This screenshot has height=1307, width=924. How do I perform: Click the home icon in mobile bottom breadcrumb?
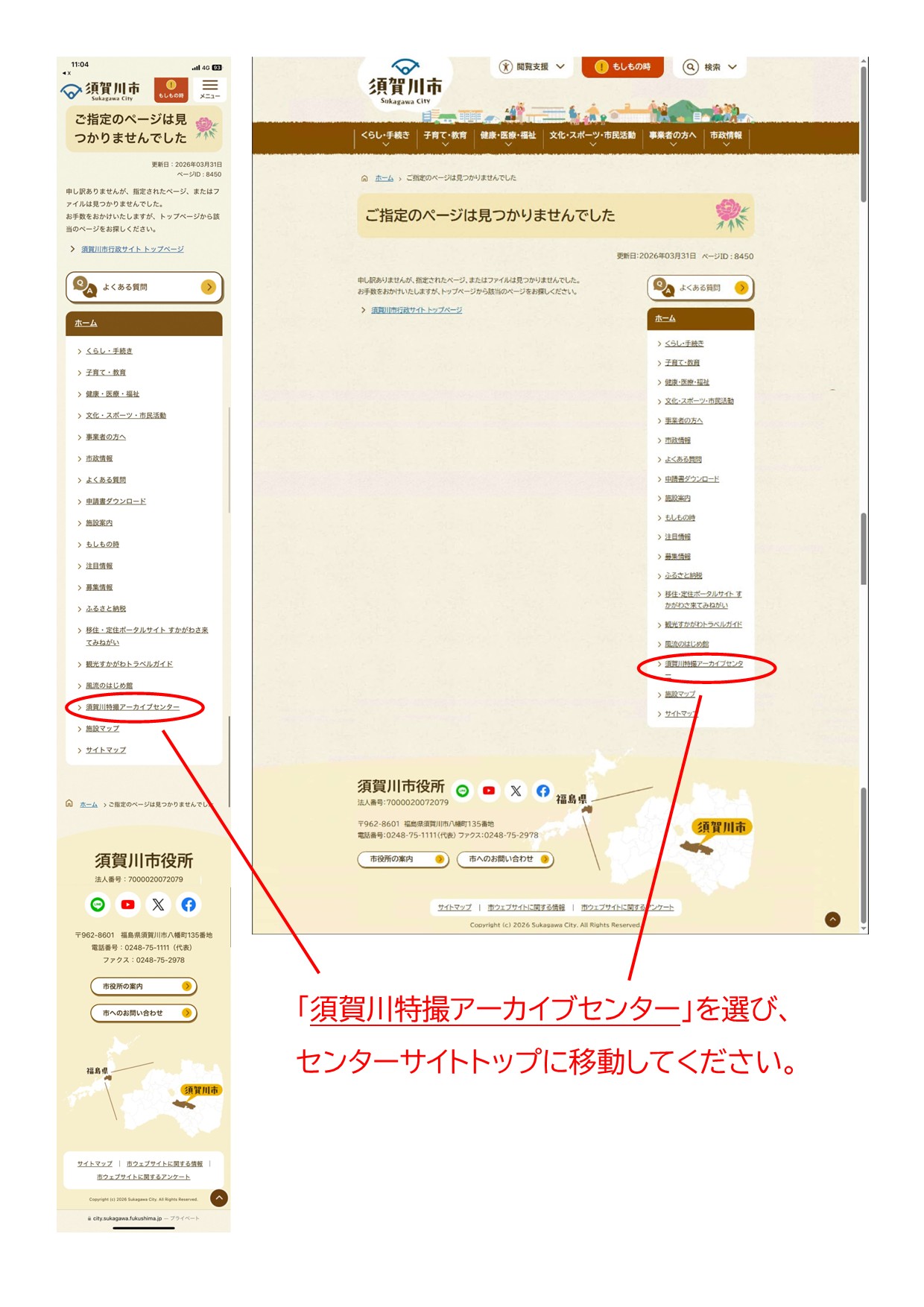click(69, 803)
